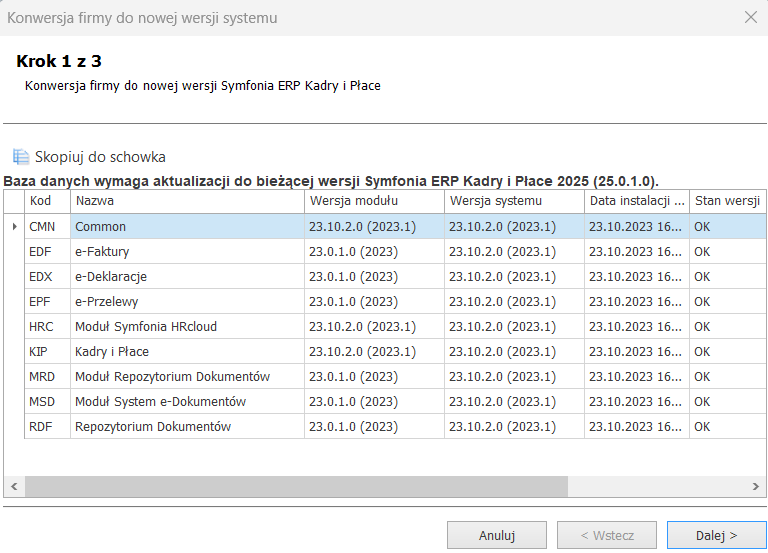Select the Repozytorium Dokumentów name in RDF row

pyautogui.click(x=187, y=426)
